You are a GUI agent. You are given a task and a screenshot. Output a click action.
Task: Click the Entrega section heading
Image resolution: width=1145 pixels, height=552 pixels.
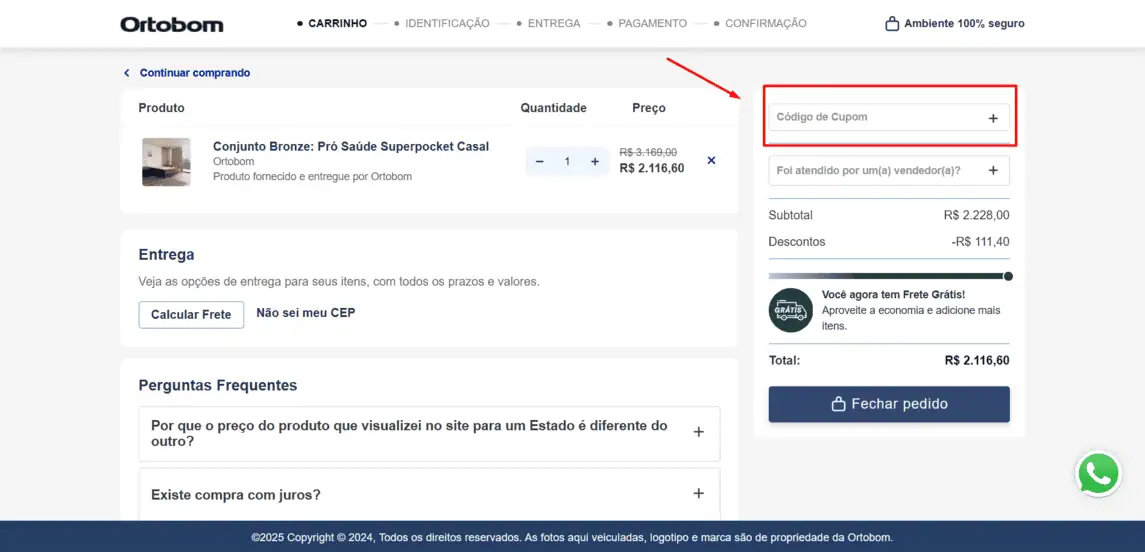tap(166, 255)
